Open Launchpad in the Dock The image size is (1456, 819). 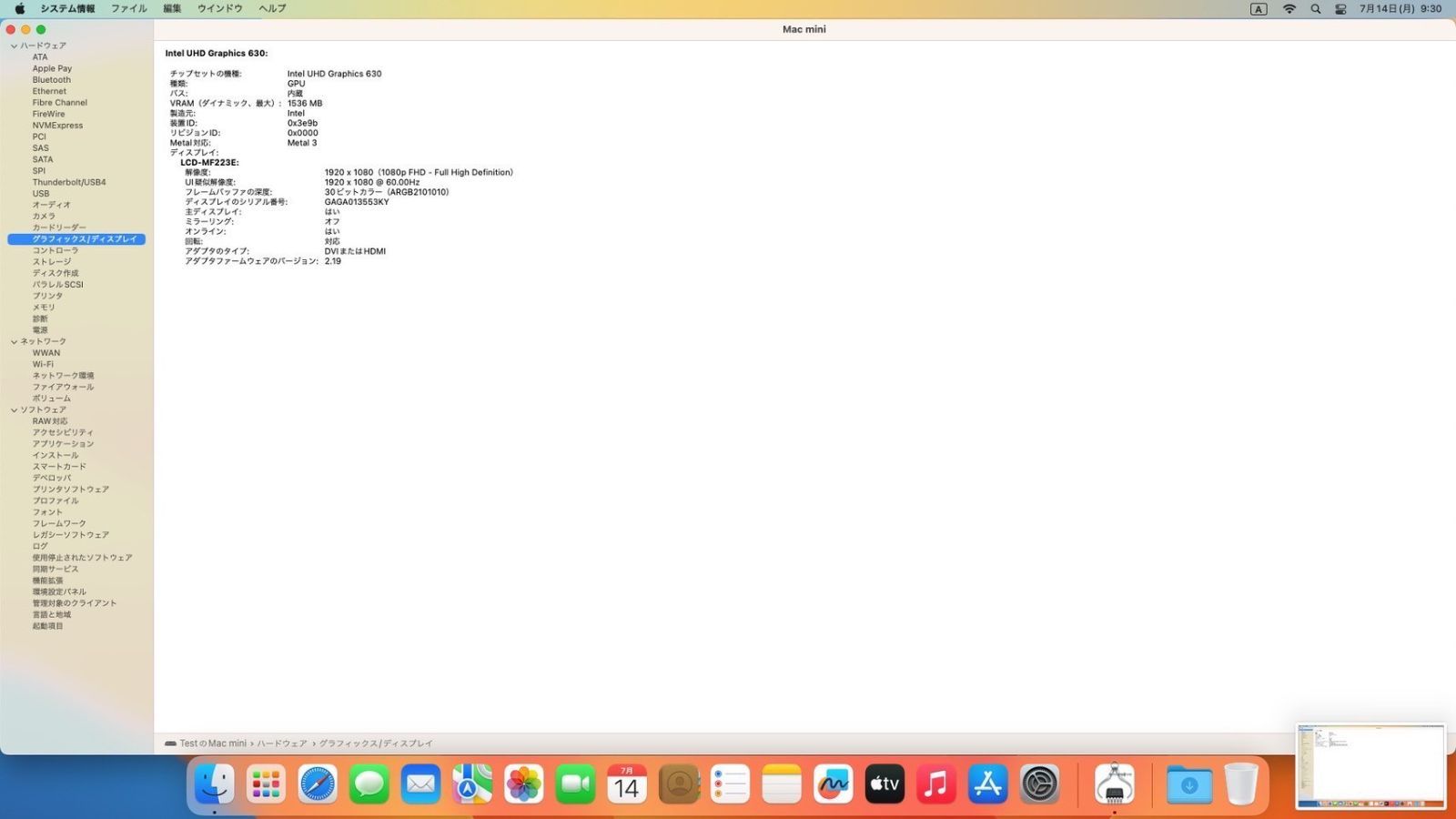click(266, 784)
